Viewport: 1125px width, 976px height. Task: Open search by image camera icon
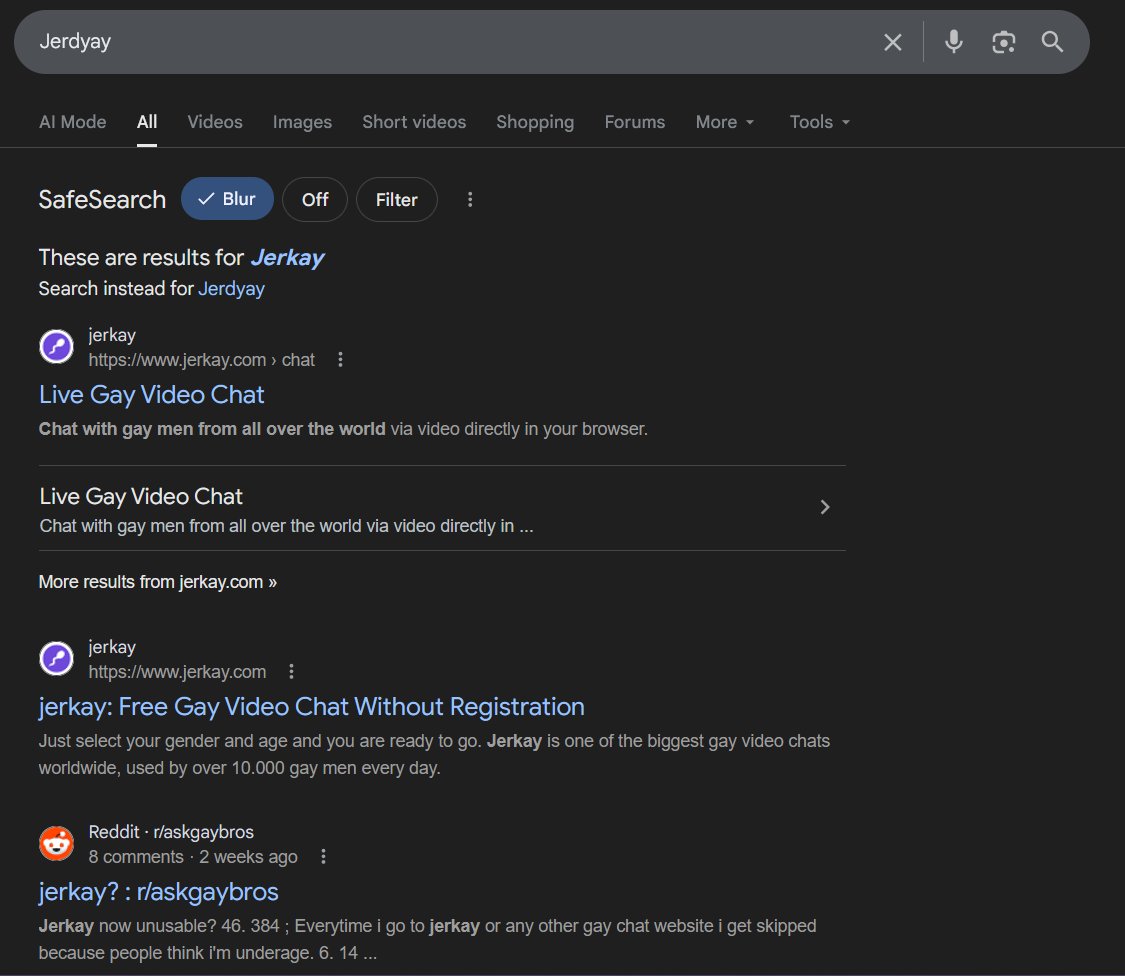click(x=1003, y=42)
